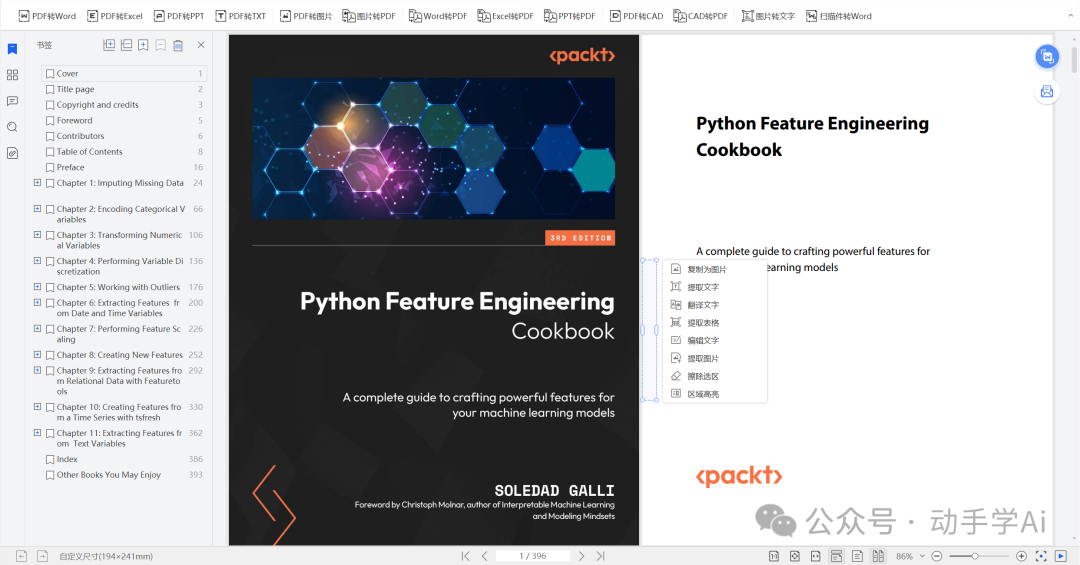1080x565 pixels.
Task: Open the 图片转PDF tool
Action: point(369,16)
